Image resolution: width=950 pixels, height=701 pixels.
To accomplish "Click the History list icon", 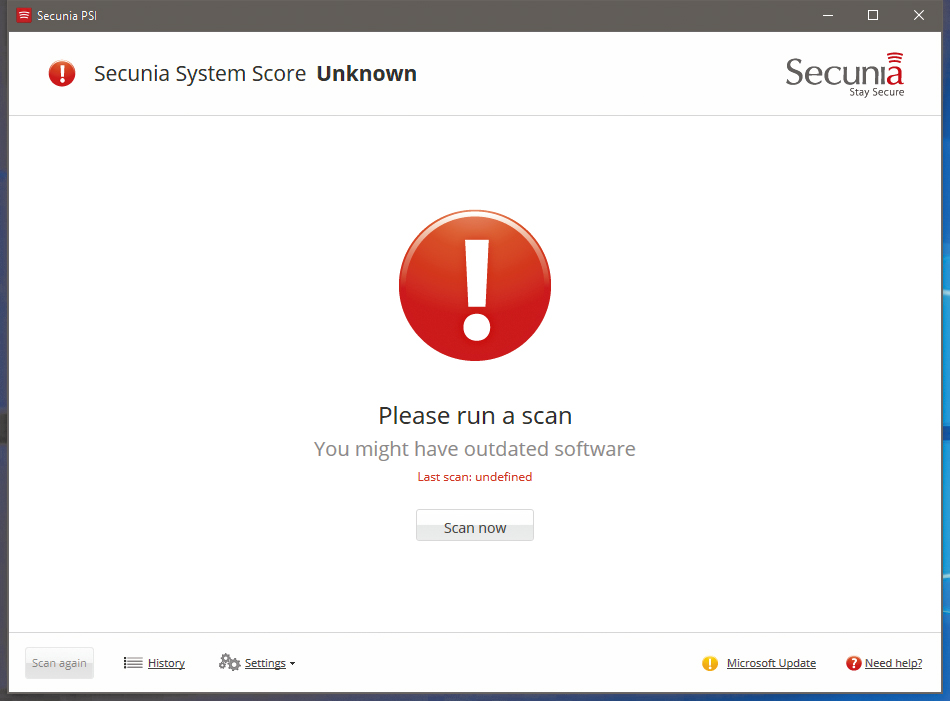I will (x=133, y=663).
